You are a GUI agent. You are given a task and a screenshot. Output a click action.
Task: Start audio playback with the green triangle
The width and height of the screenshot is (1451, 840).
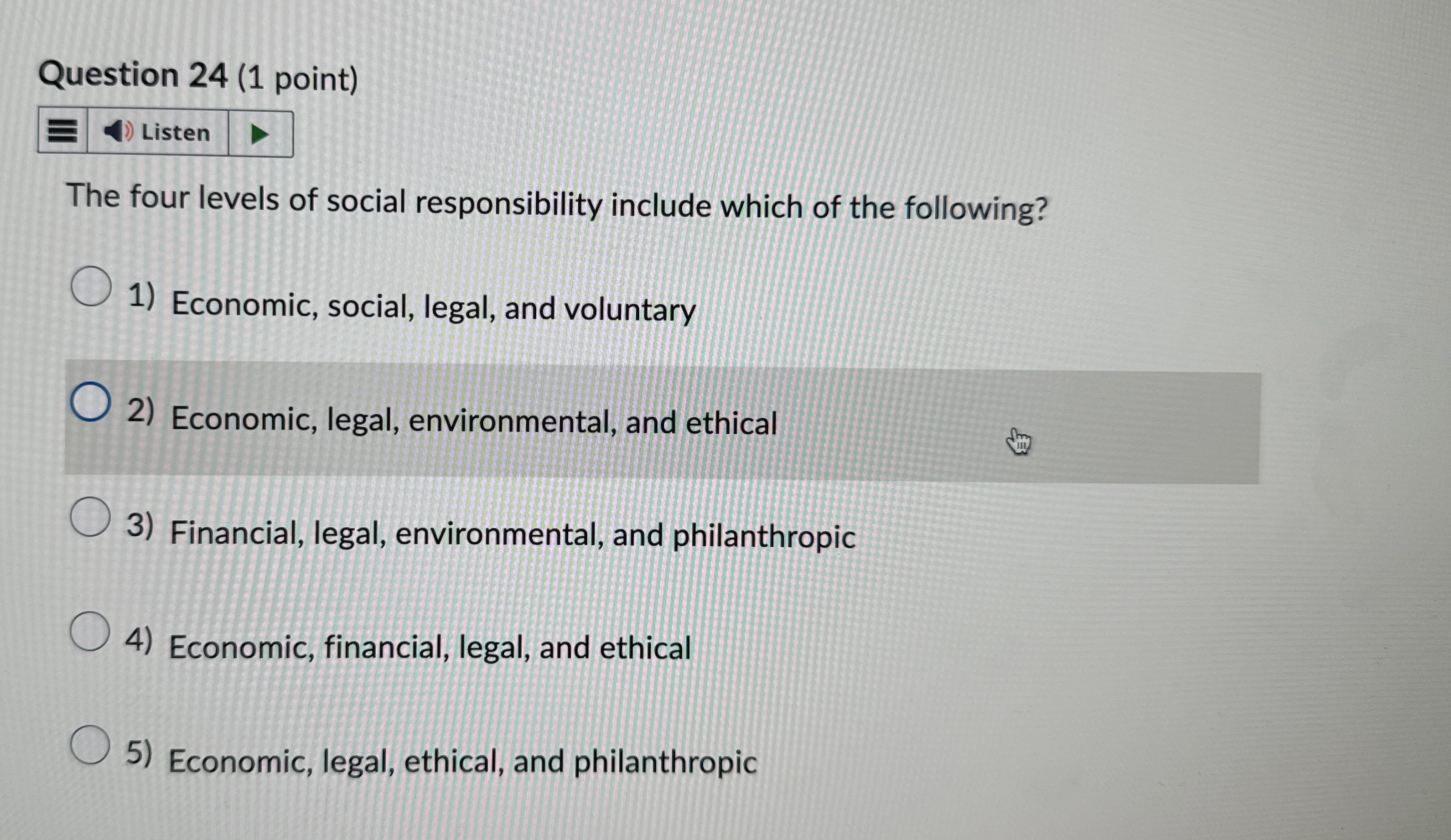click(262, 133)
